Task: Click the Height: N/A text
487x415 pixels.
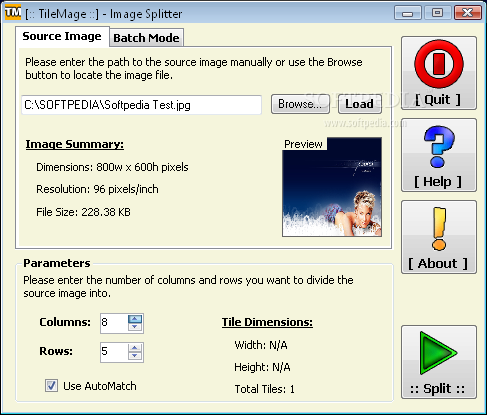Action: click(262, 367)
